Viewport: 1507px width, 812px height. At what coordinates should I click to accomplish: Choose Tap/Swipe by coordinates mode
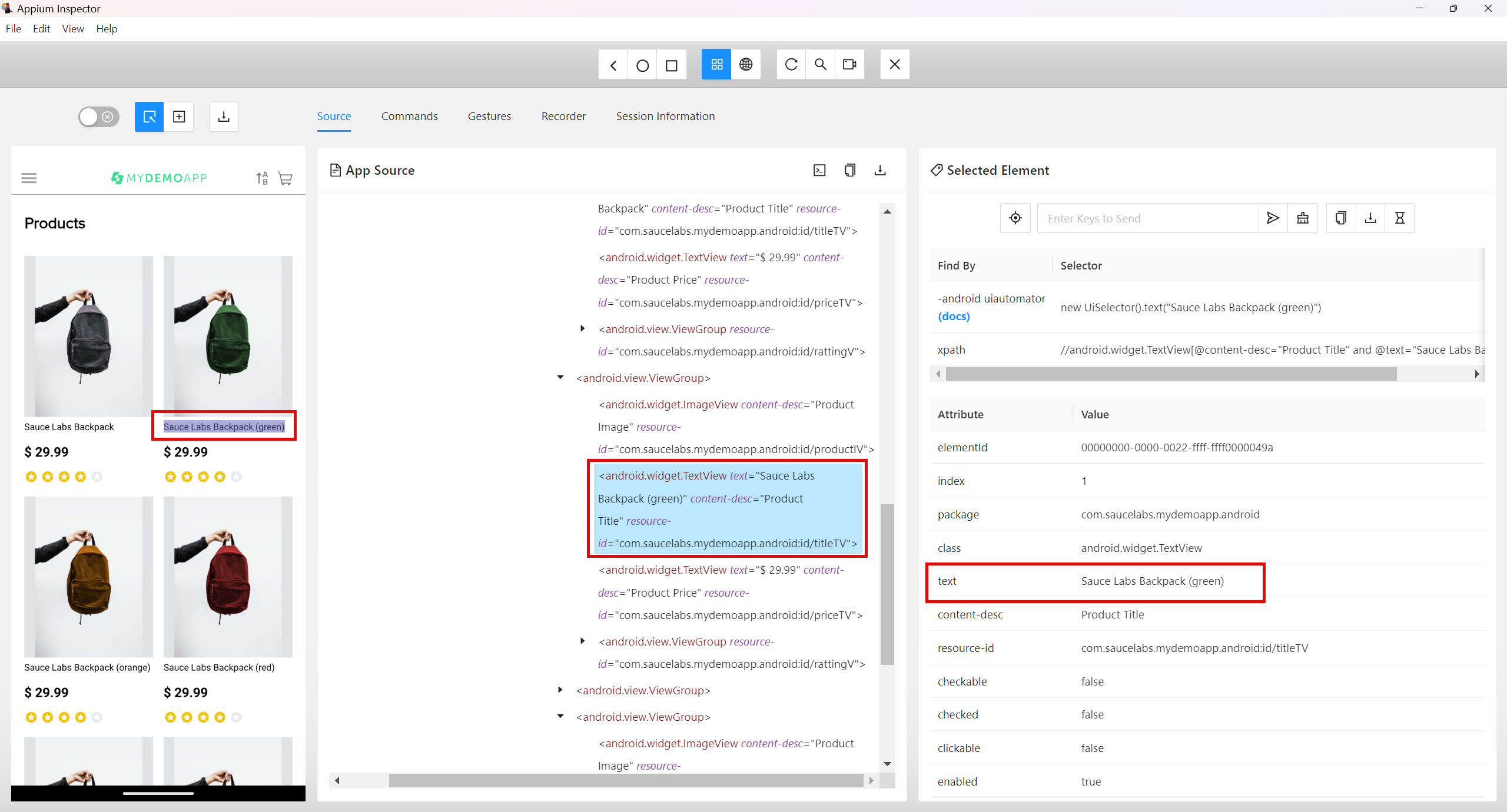click(179, 117)
